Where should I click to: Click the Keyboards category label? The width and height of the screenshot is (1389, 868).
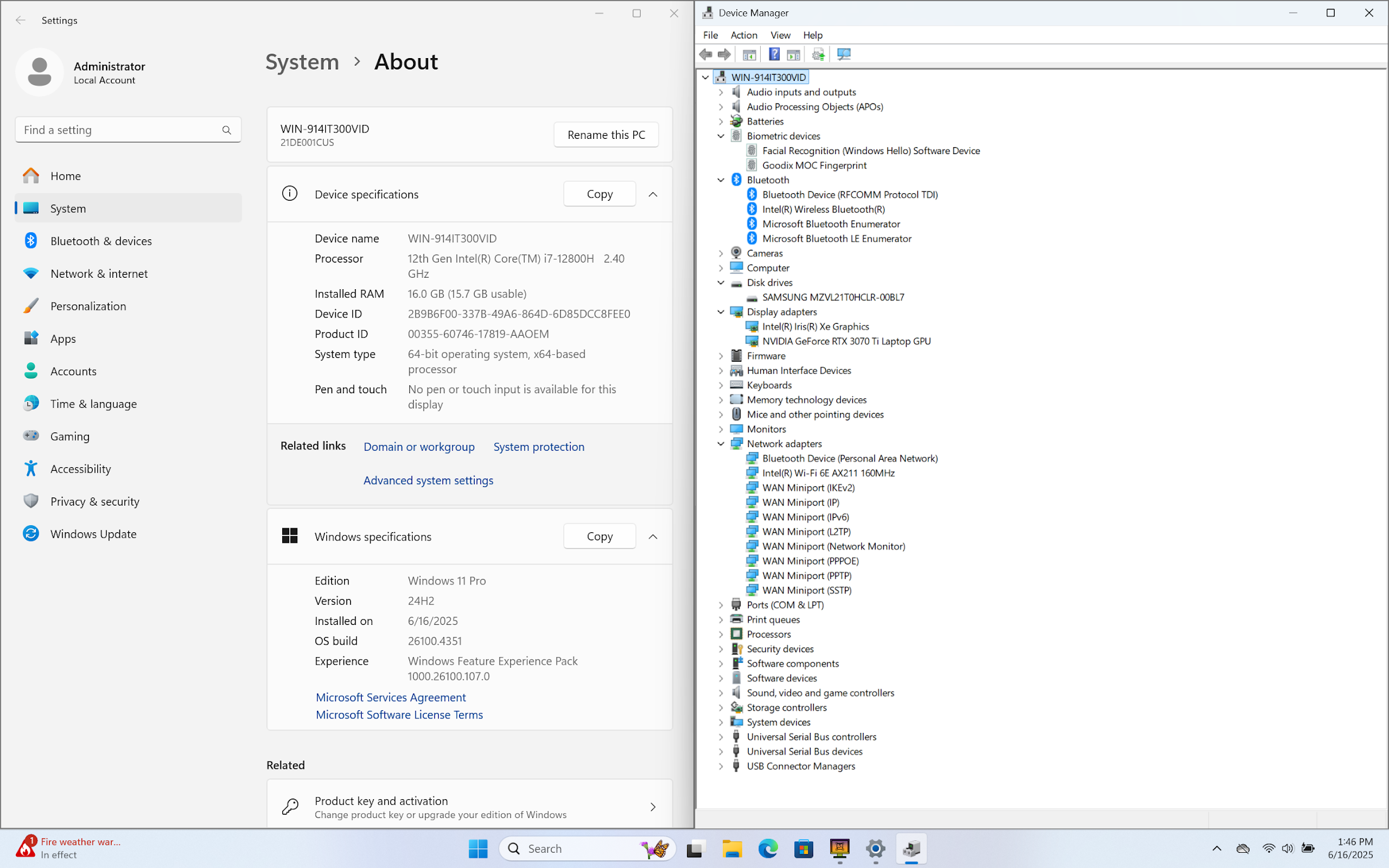(768, 385)
